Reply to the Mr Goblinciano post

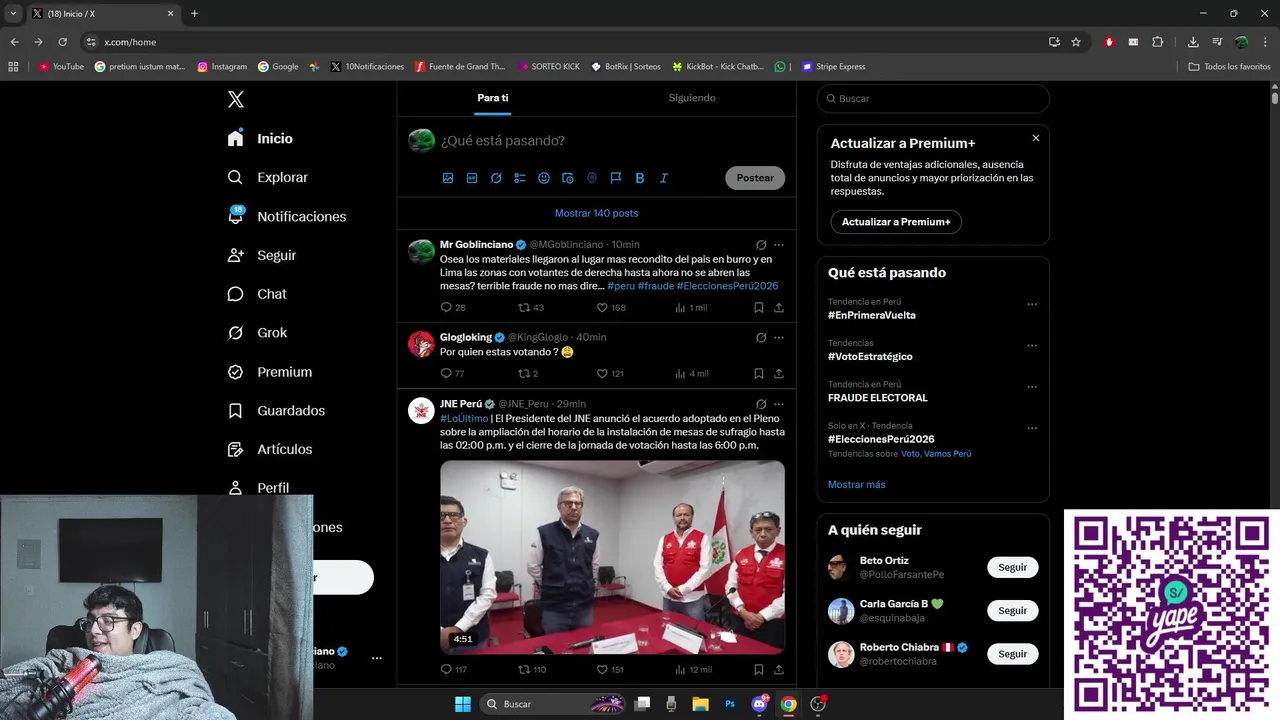[447, 308]
